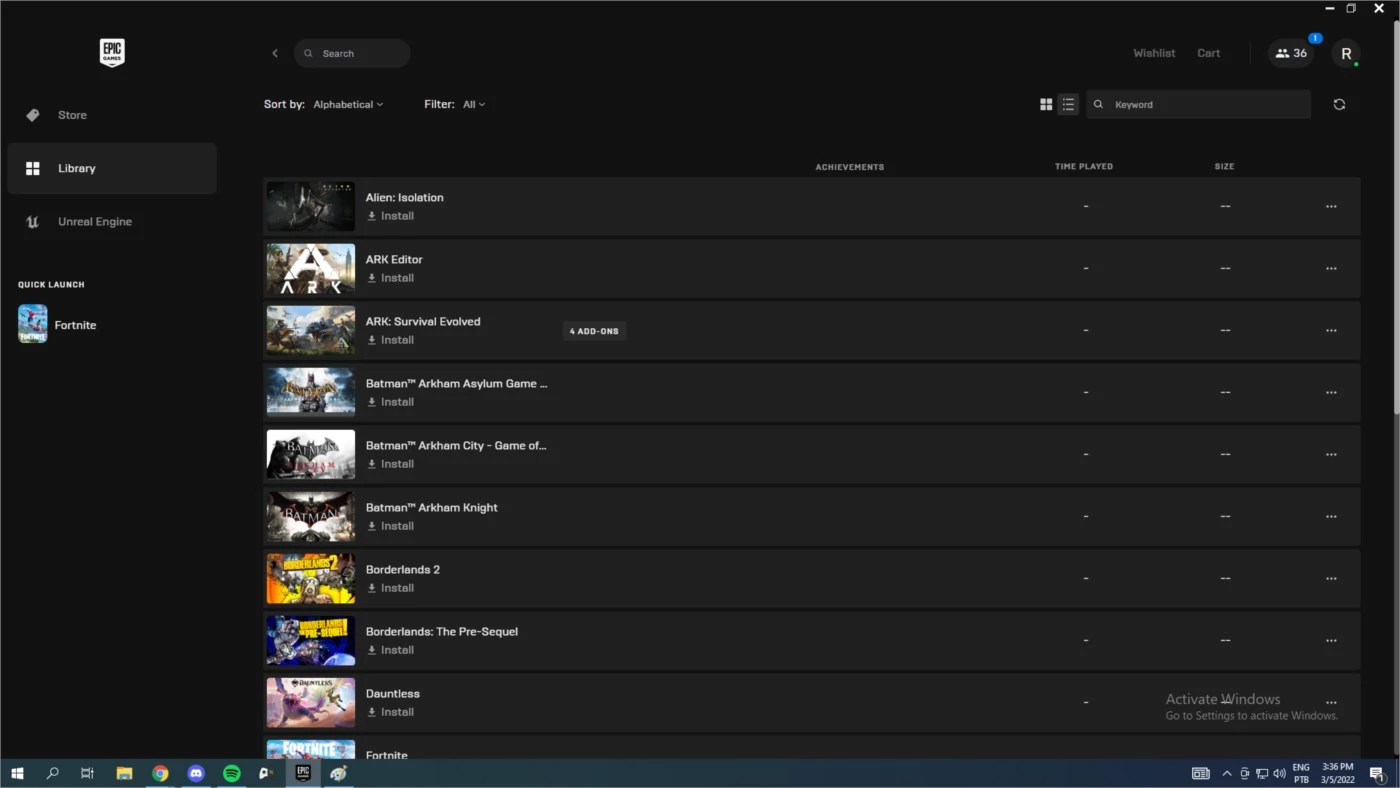Install Batman Arkham City

click(390, 464)
